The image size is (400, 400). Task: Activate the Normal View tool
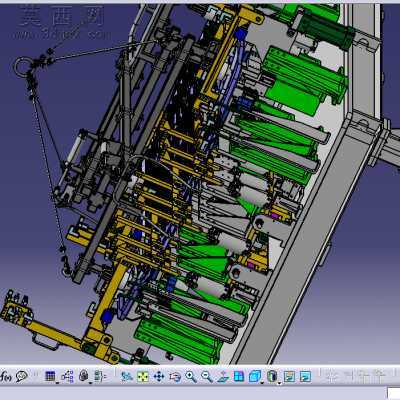tap(223, 377)
